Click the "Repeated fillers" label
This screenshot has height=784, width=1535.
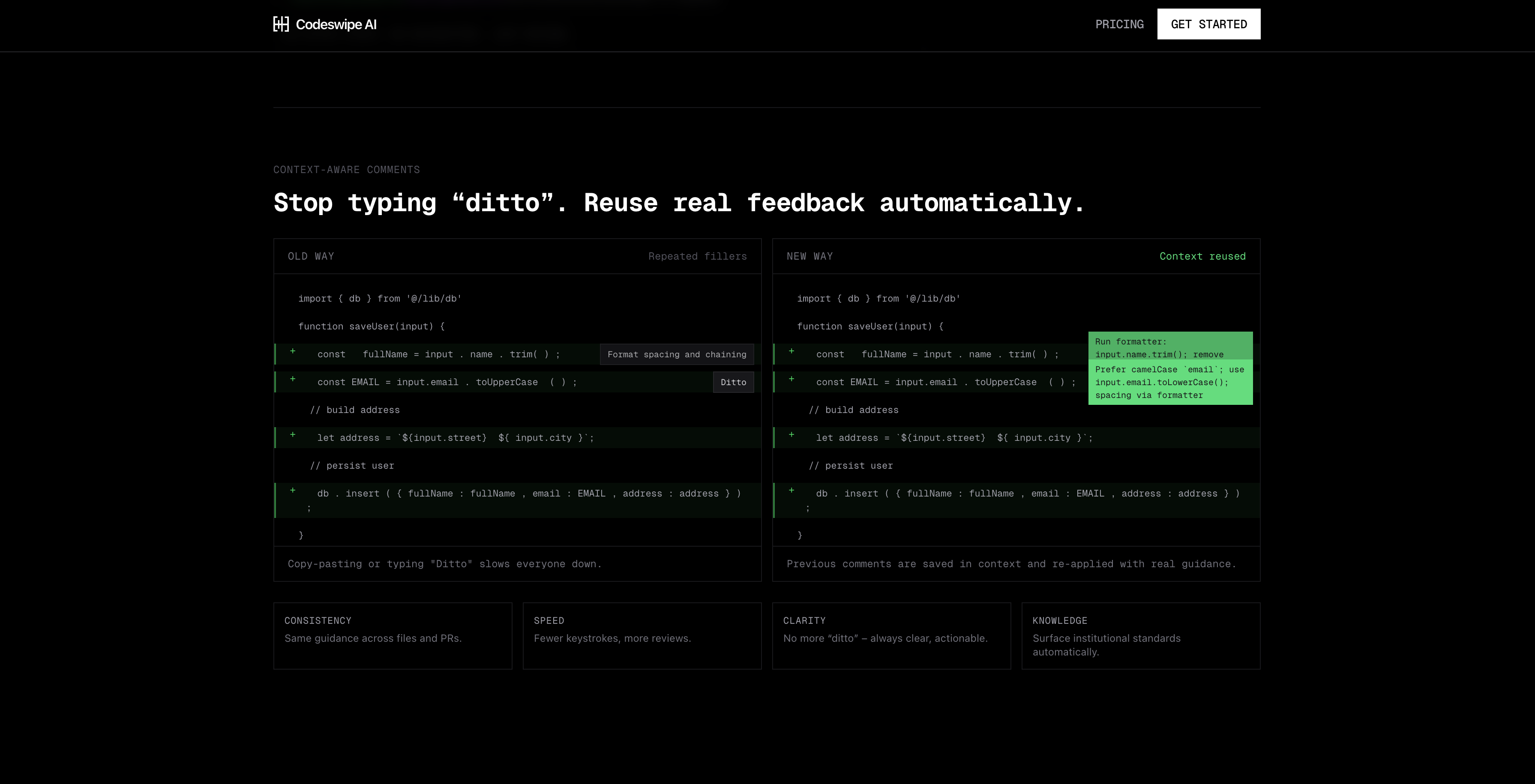coord(697,256)
